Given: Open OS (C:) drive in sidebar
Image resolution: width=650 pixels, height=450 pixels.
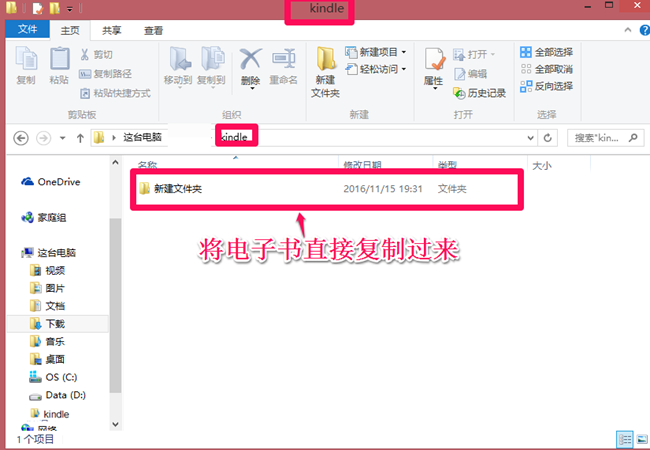Looking at the screenshot, I should click(x=53, y=377).
